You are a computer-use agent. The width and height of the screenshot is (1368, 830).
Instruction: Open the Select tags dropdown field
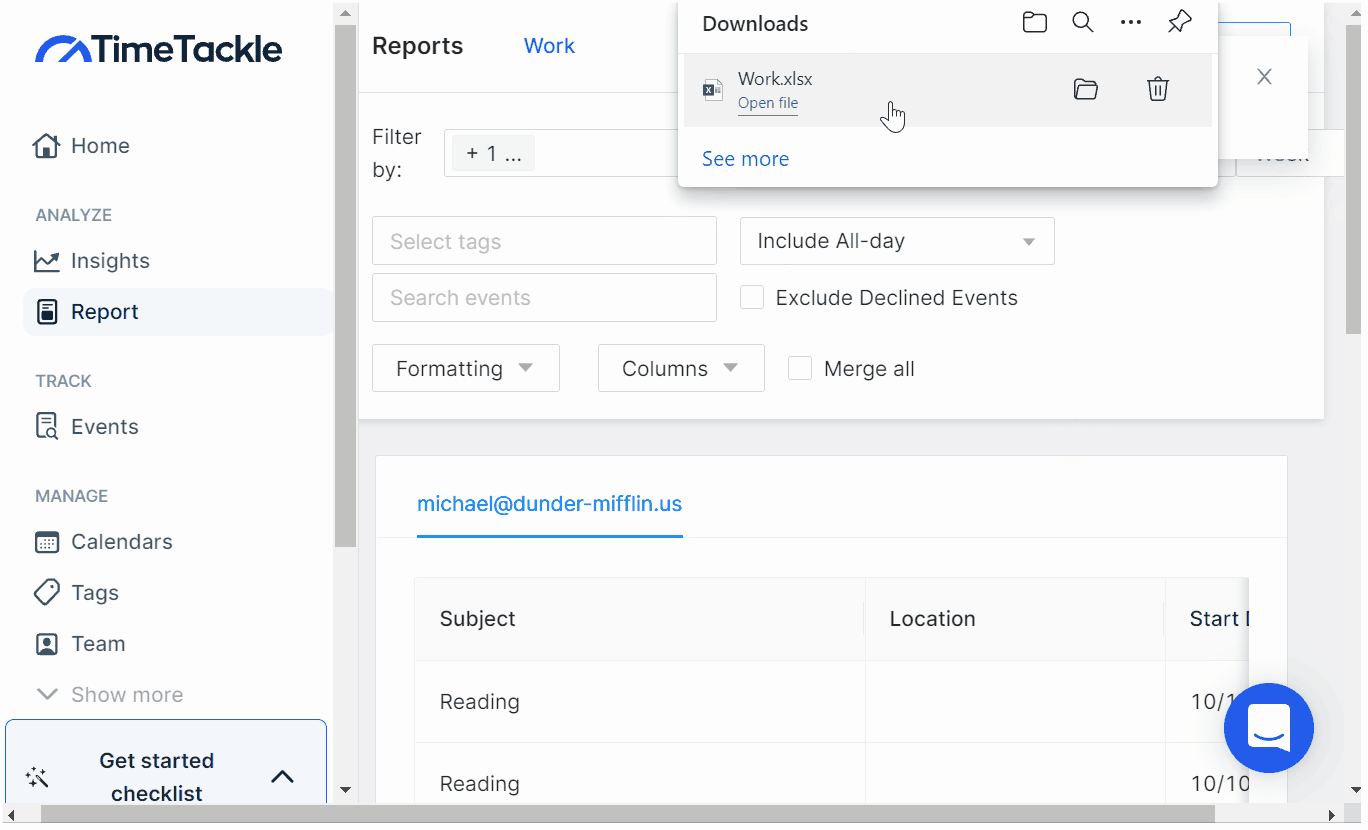point(544,241)
